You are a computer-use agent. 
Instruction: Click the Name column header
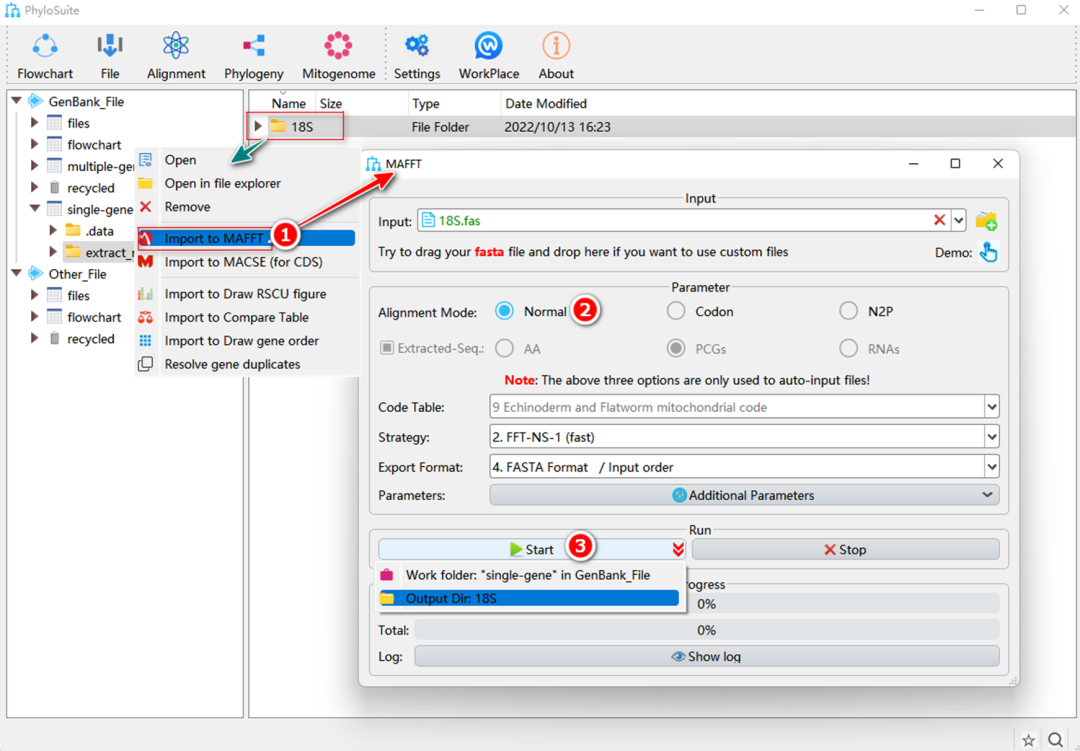click(x=288, y=103)
